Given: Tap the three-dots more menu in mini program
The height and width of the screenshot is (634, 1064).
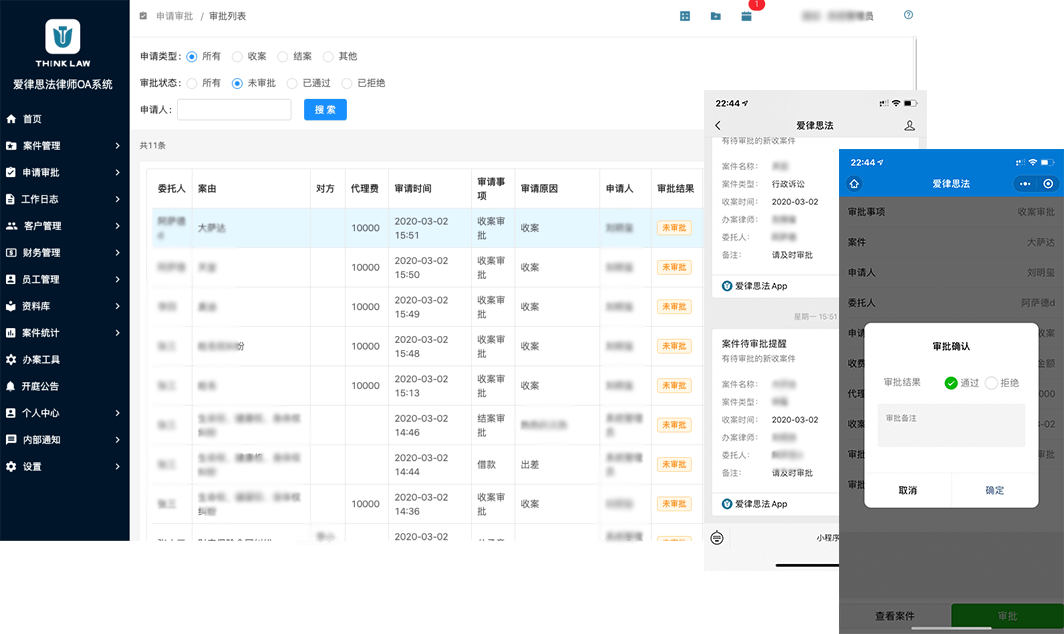Looking at the screenshot, I should (x=1024, y=184).
